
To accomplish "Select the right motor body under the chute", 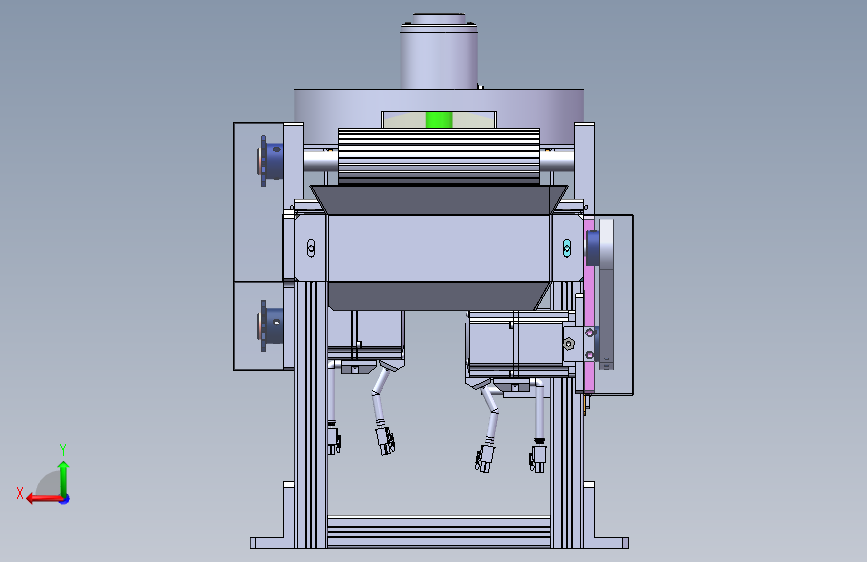I will [x=515, y=343].
